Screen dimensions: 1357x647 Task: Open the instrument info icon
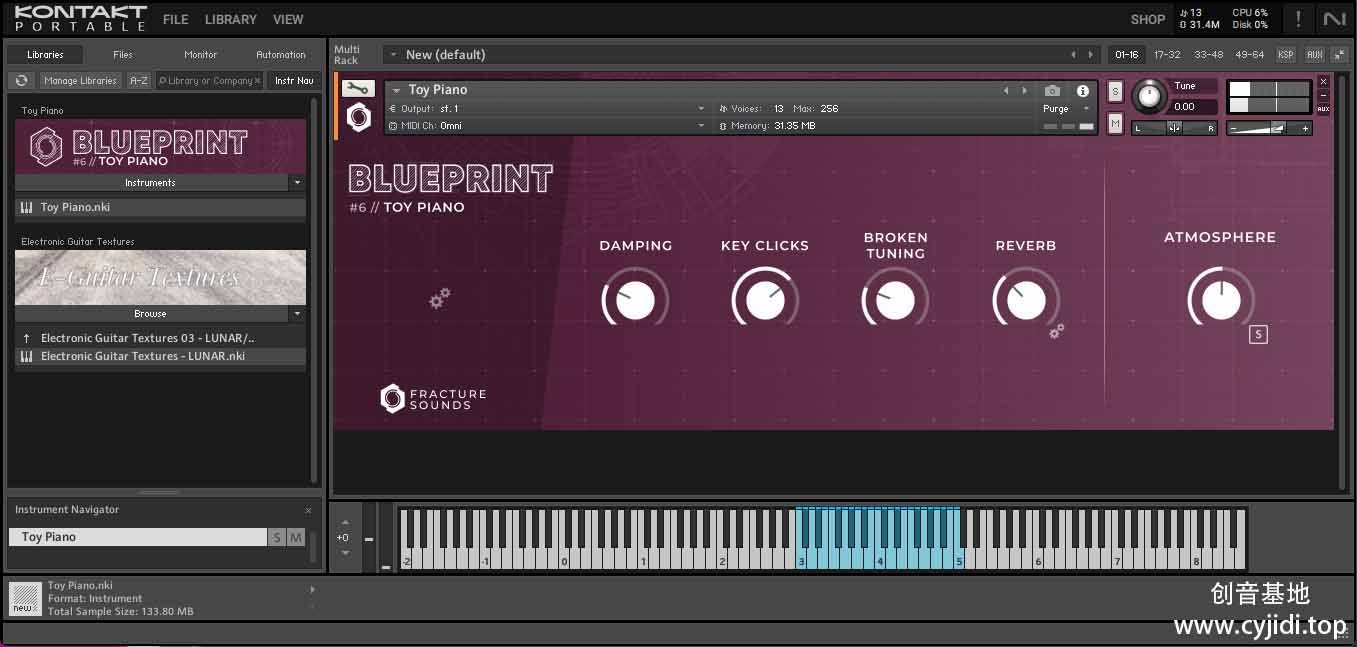(1082, 91)
